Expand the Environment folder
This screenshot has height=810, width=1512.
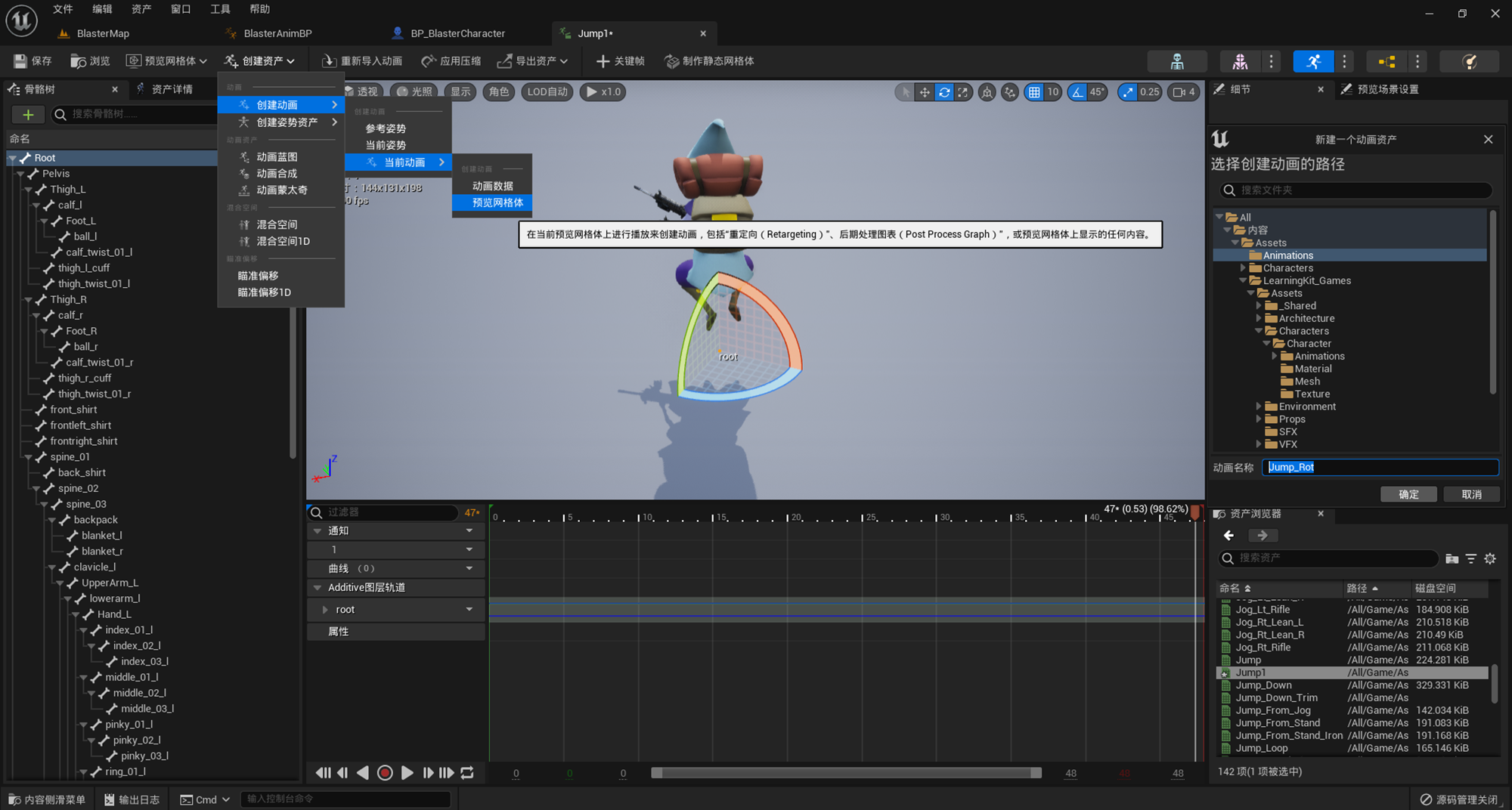1259,407
